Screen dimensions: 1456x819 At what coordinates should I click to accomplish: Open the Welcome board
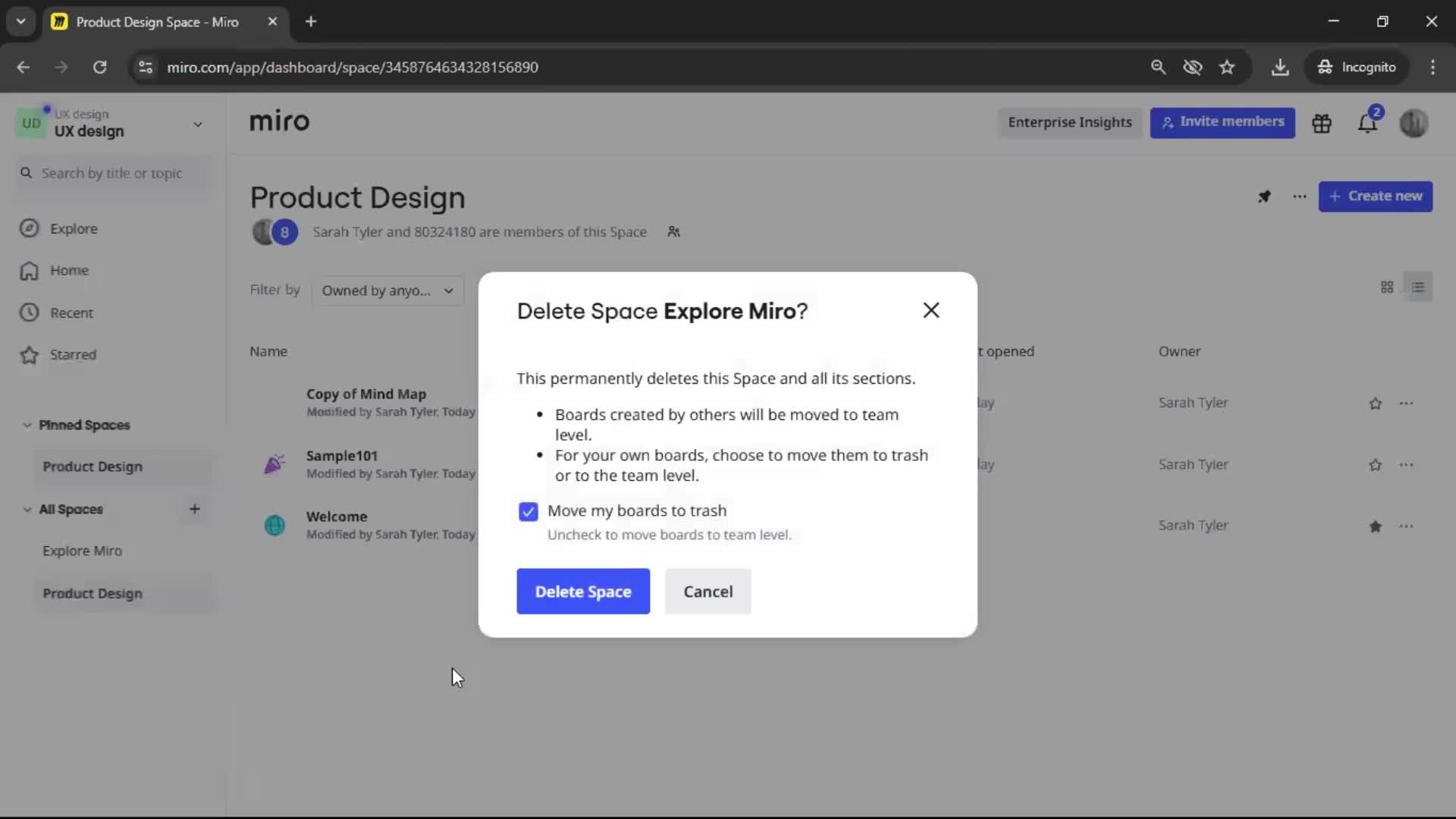coord(337,516)
